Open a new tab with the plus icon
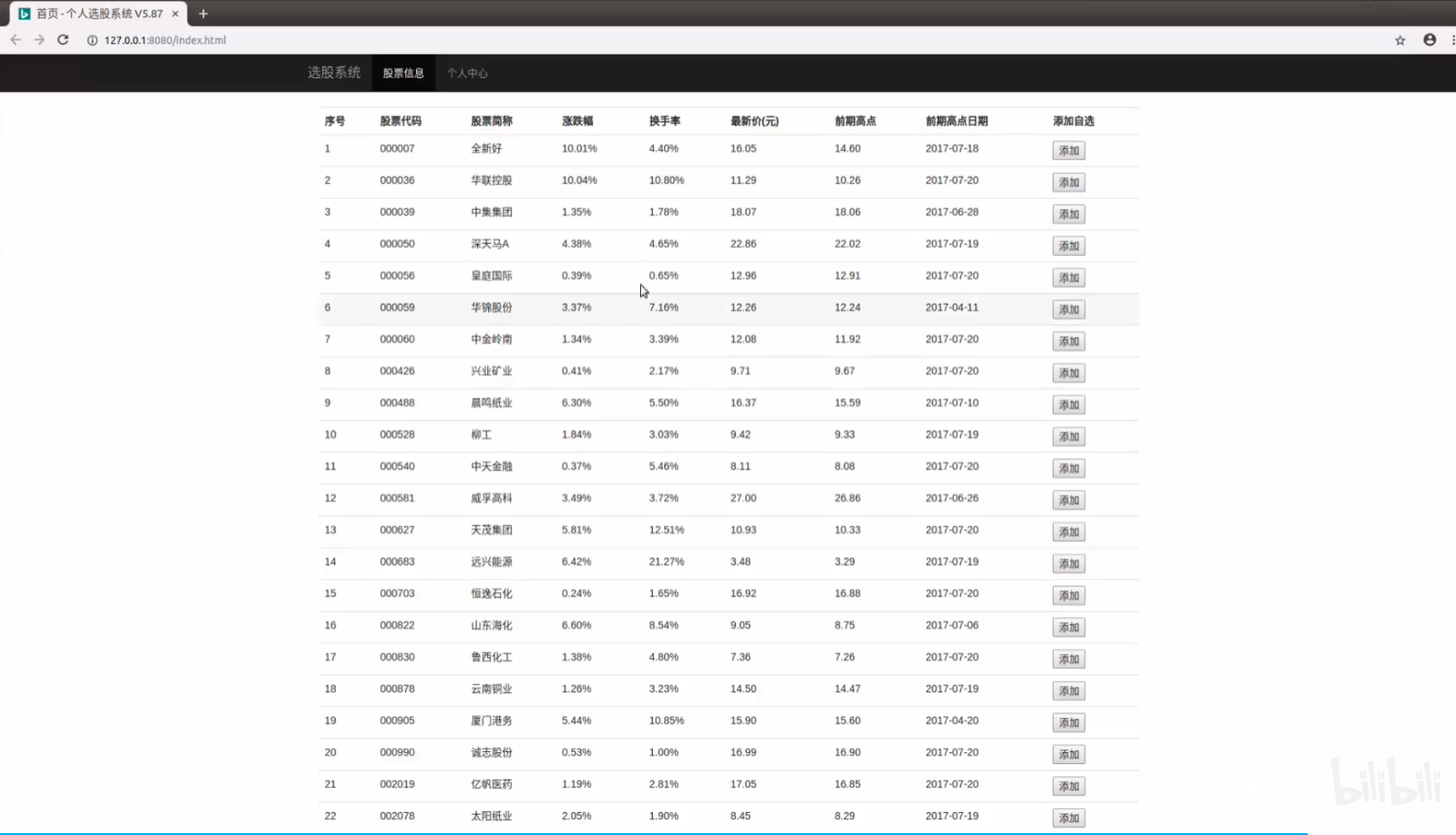1456x835 pixels. [x=204, y=14]
